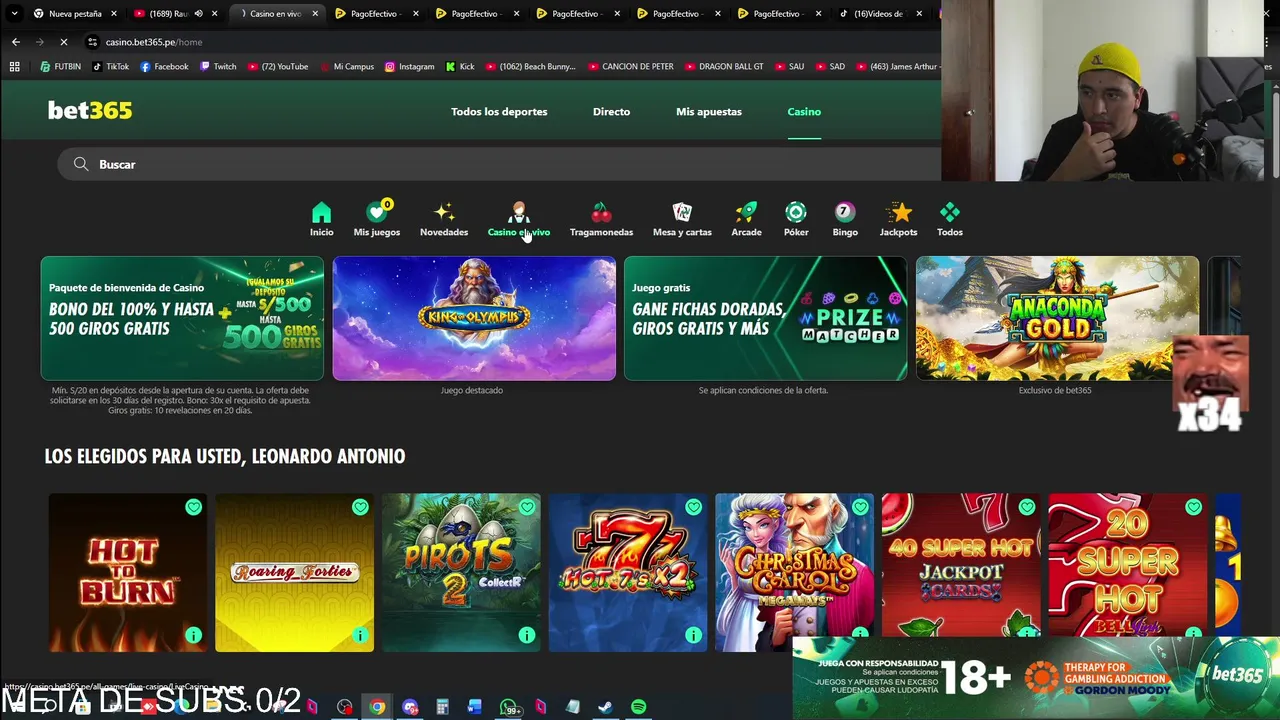The image size is (1280, 720).
Task: Open Mesa y cartas category
Action: (x=682, y=219)
